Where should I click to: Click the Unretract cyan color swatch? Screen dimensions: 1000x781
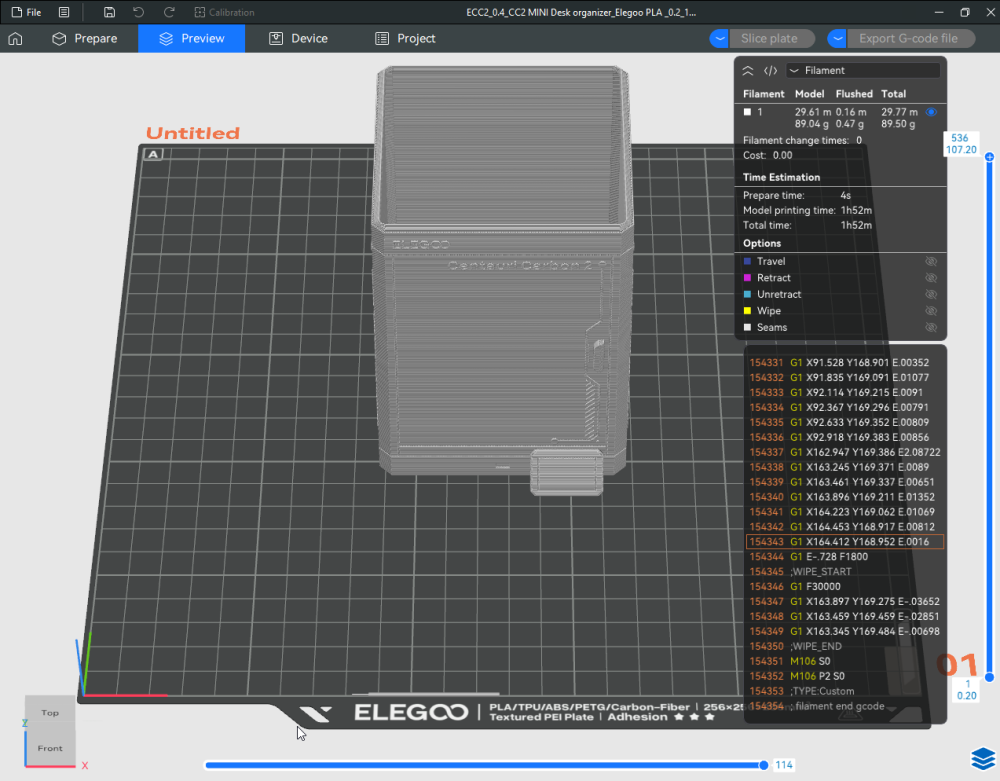pos(747,295)
